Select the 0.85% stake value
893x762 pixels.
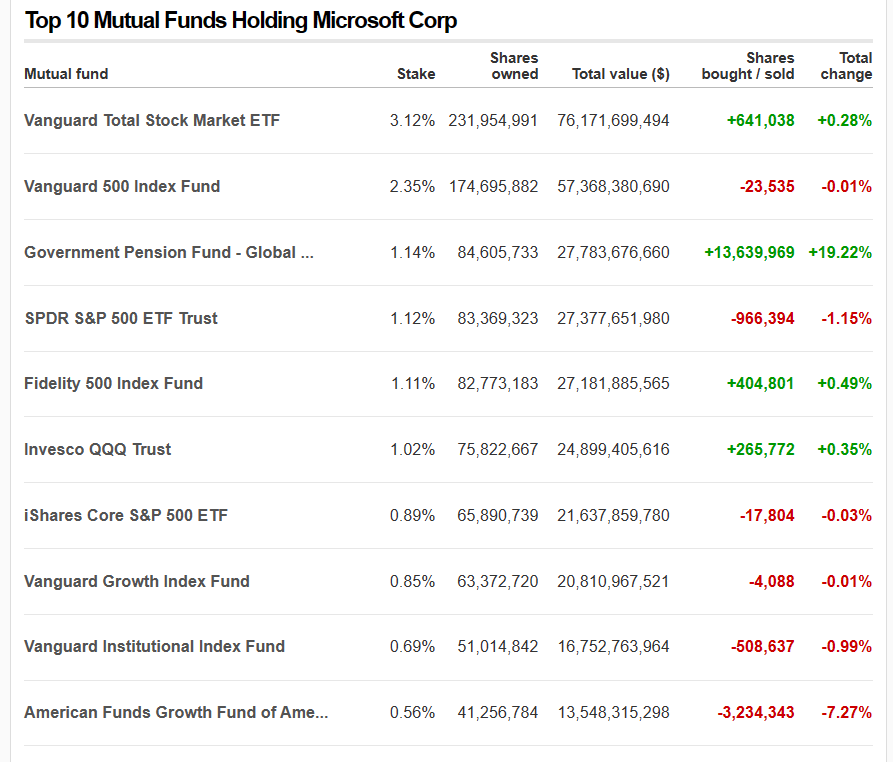click(x=412, y=581)
